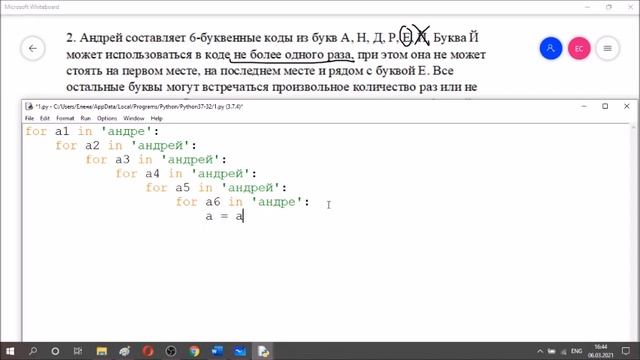640x360 pixels.
Task: Open Cortana from the taskbar
Action: click(55, 351)
